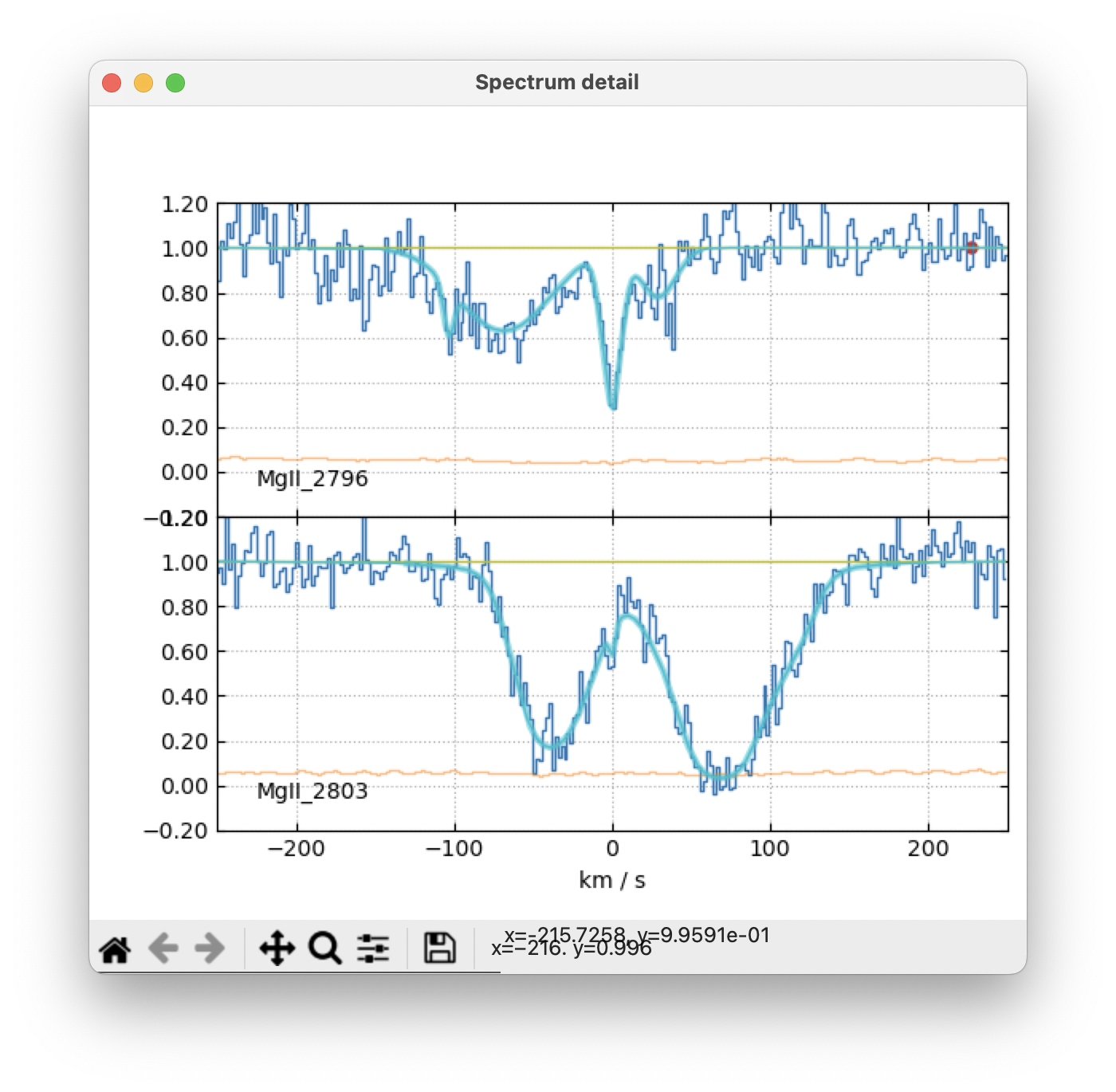Select the zoom magnifier icon
Image resolution: width=1116 pixels, height=1092 pixels.
325,949
